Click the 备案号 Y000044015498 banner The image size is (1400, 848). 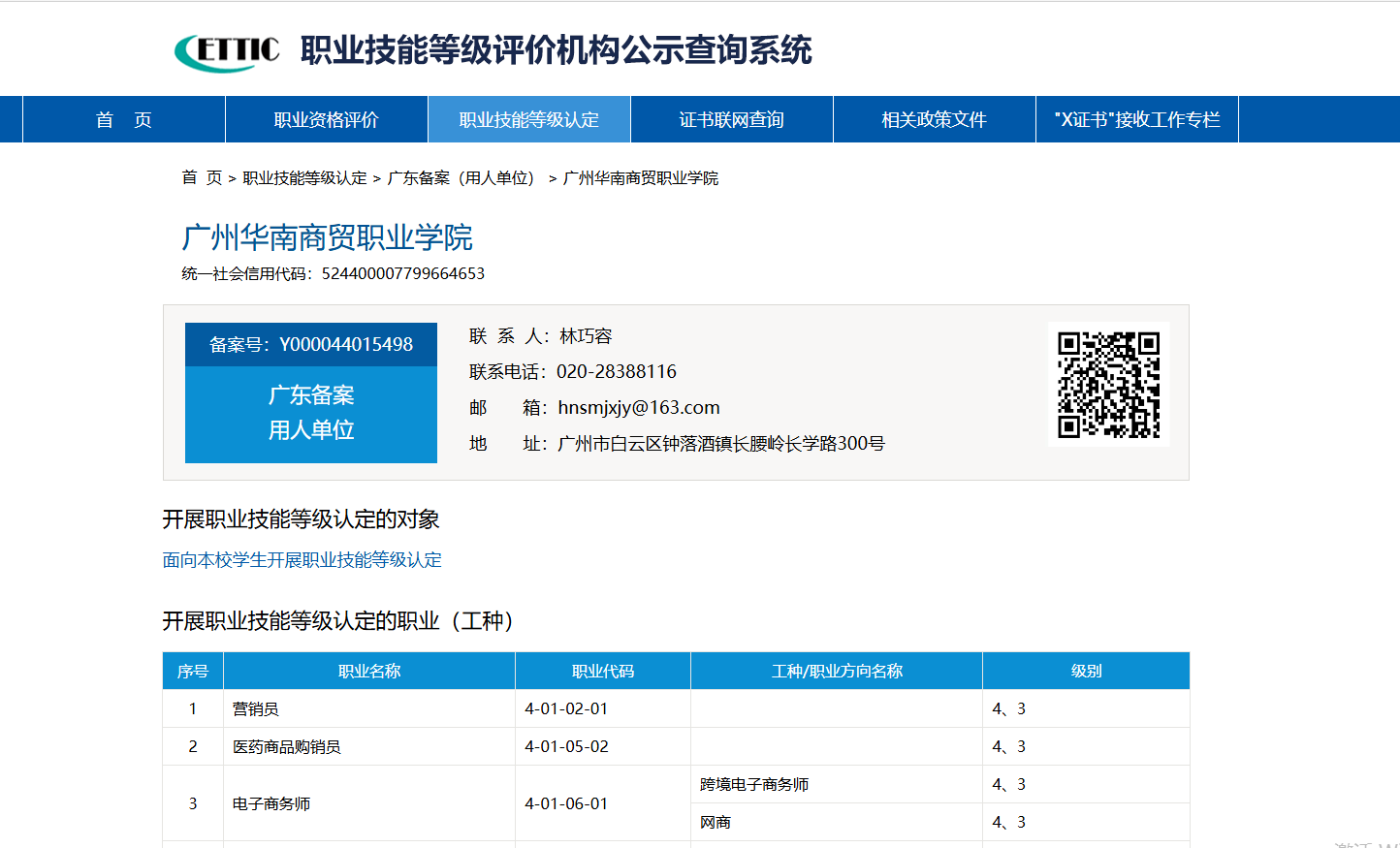click(311, 345)
